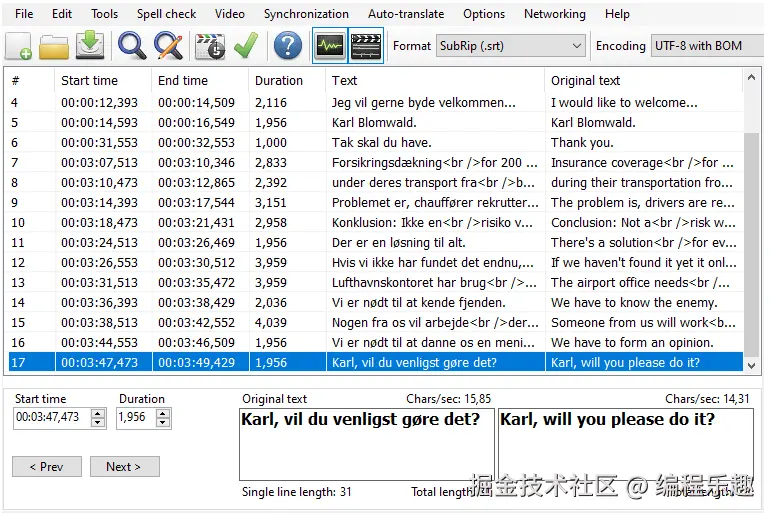Click the Text column header
Image resolution: width=771 pixels, height=516 pixels.
pos(435,81)
